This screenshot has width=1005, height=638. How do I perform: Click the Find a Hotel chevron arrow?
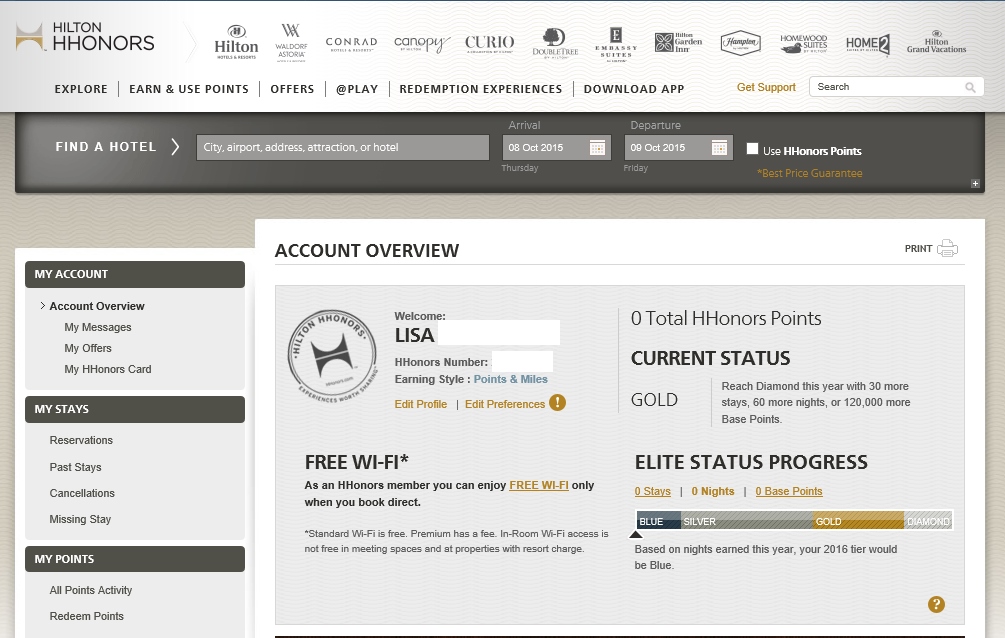(x=175, y=147)
